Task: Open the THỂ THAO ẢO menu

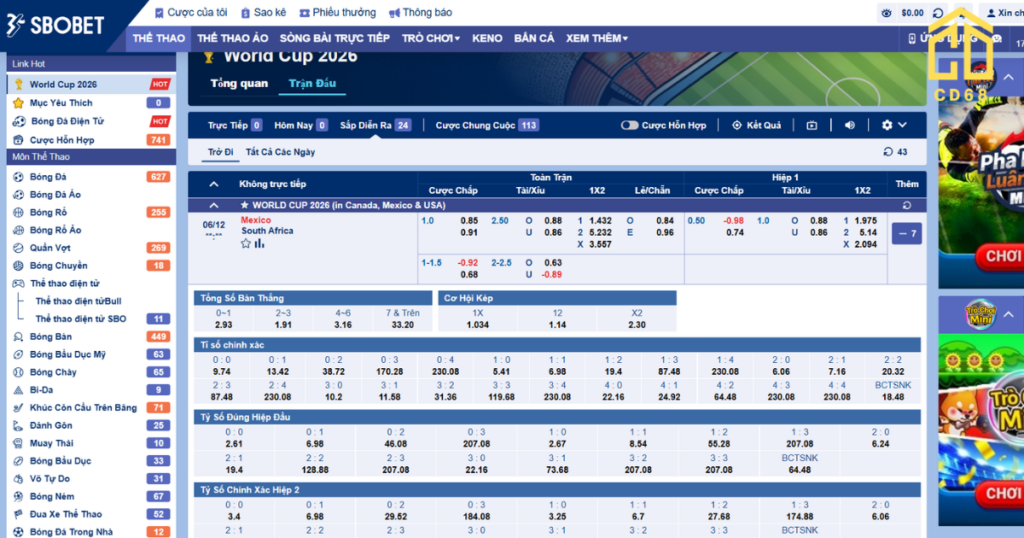Action: [x=232, y=39]
